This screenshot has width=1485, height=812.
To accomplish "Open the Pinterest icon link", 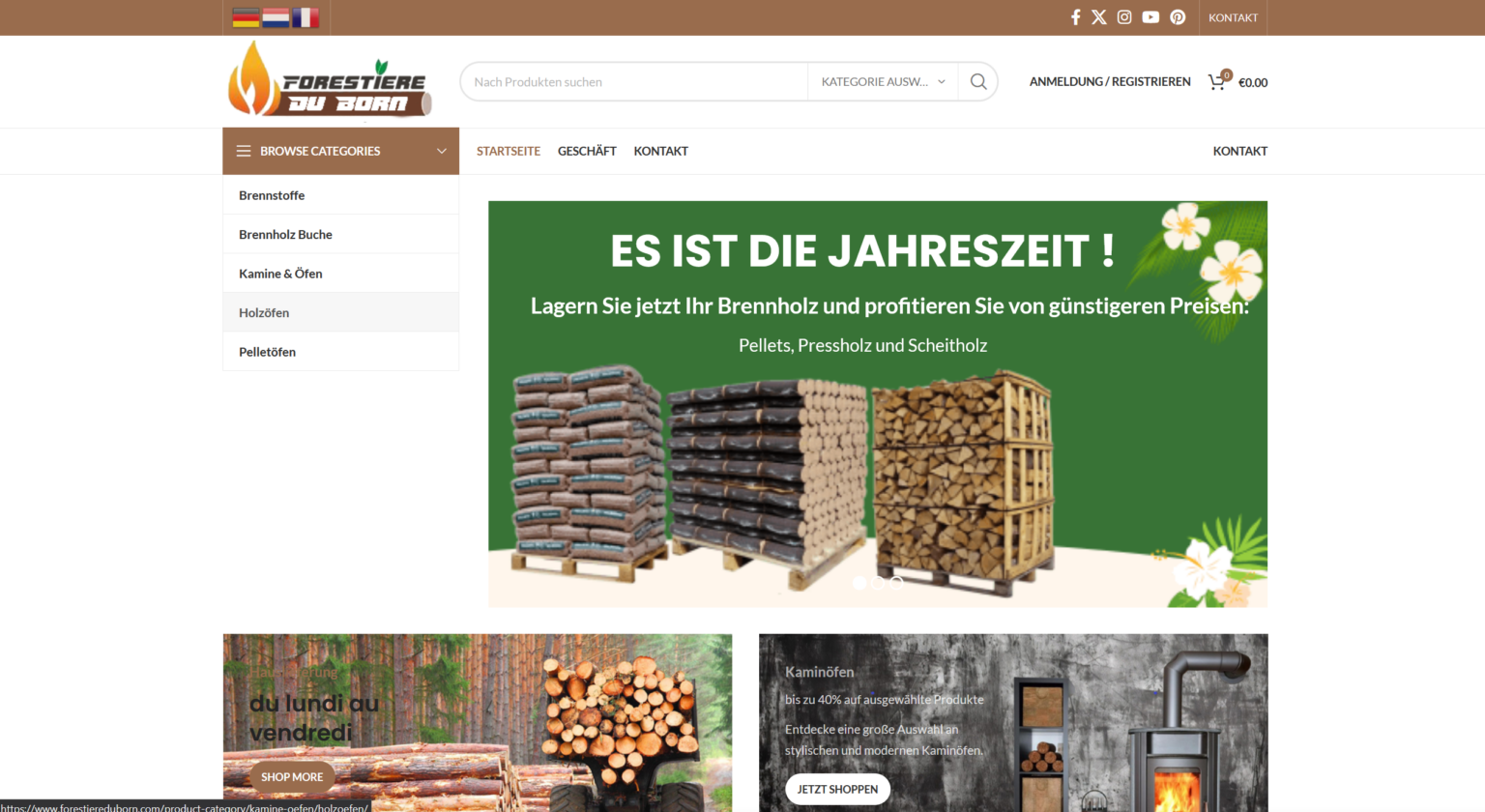I will pos(1178,17).
